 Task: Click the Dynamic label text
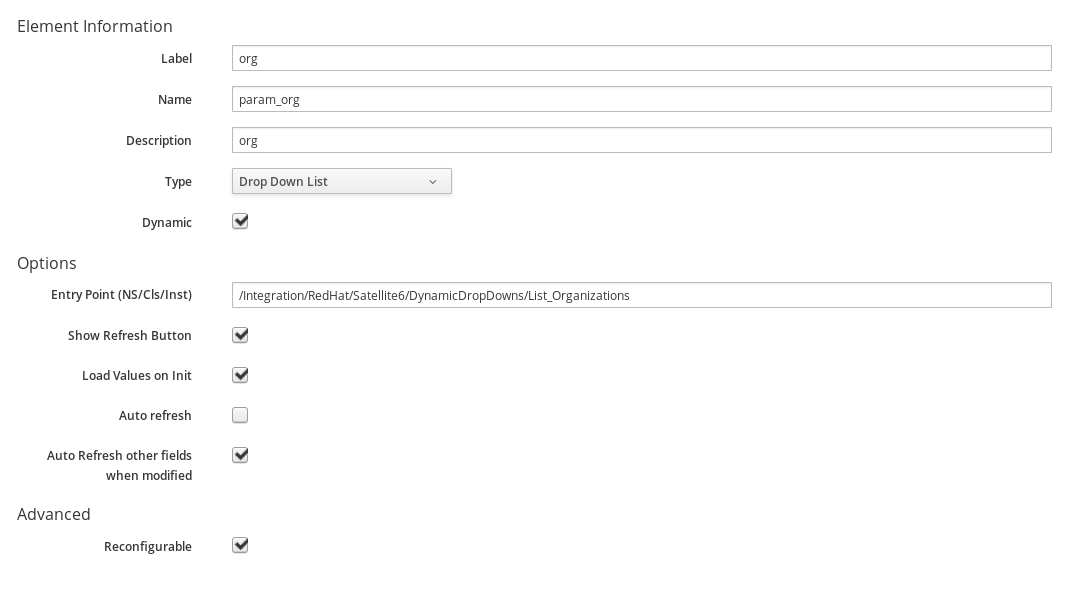coord(167,223)
